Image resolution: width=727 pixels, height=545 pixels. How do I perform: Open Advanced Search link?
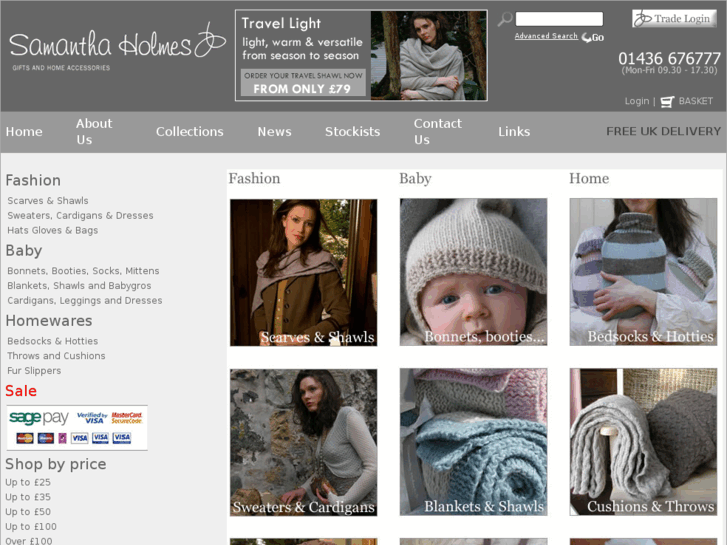(x=546, y=36)
